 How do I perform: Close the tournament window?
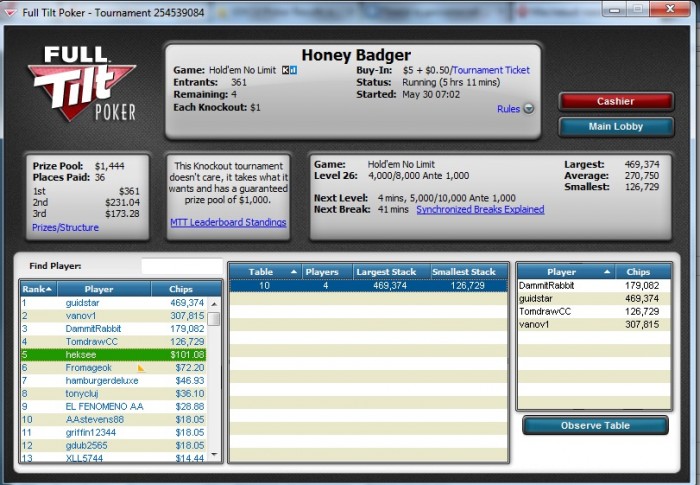[x=670, y=9]
